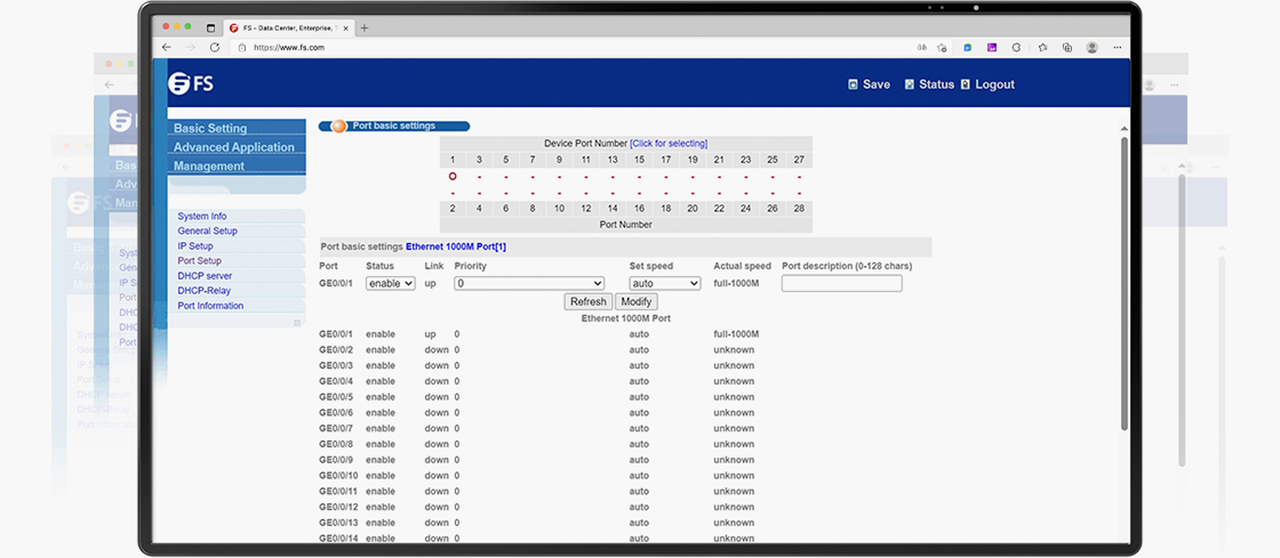Open the browser favorites star icon
This screenshot has width=1280, height=558.
1042,47
